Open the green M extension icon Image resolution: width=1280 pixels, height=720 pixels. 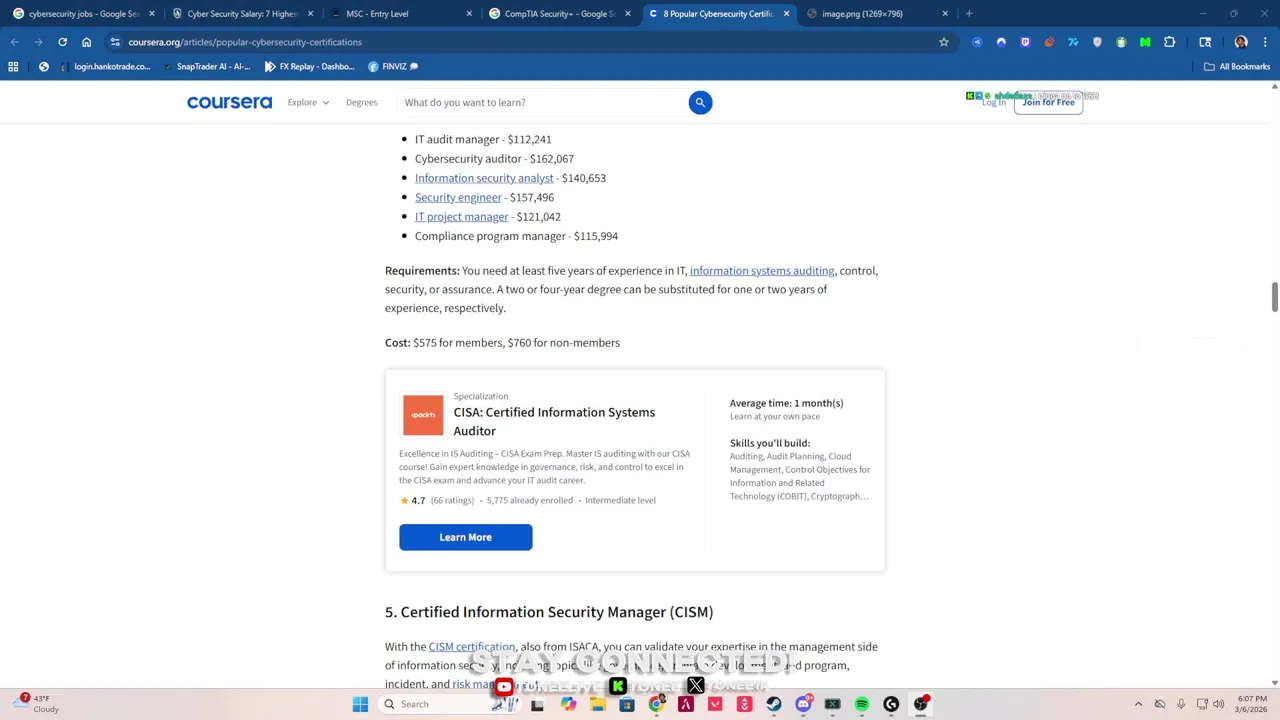(1145, 42)
